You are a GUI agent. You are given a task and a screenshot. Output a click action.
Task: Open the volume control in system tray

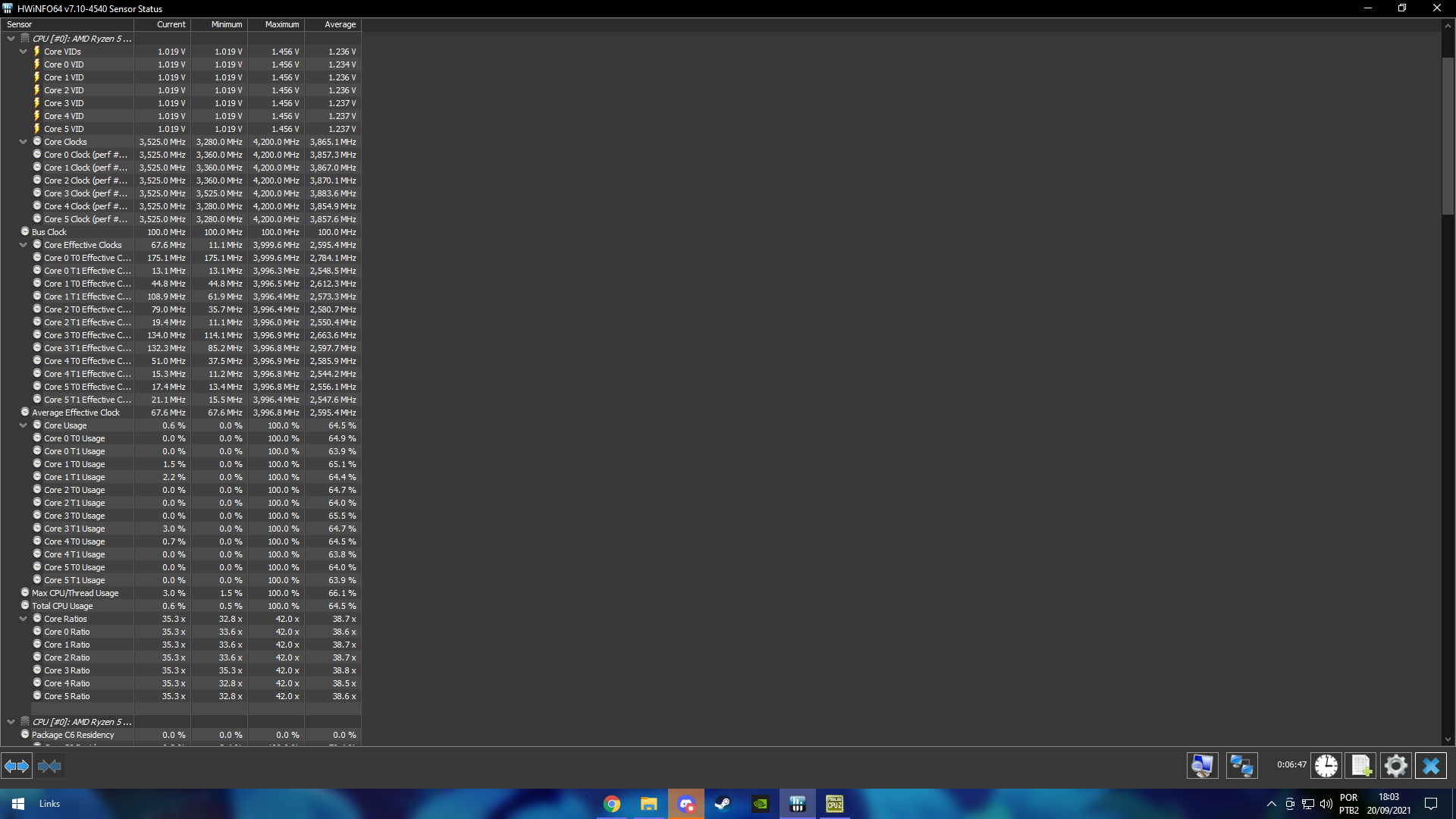[x=1326, y=804]
